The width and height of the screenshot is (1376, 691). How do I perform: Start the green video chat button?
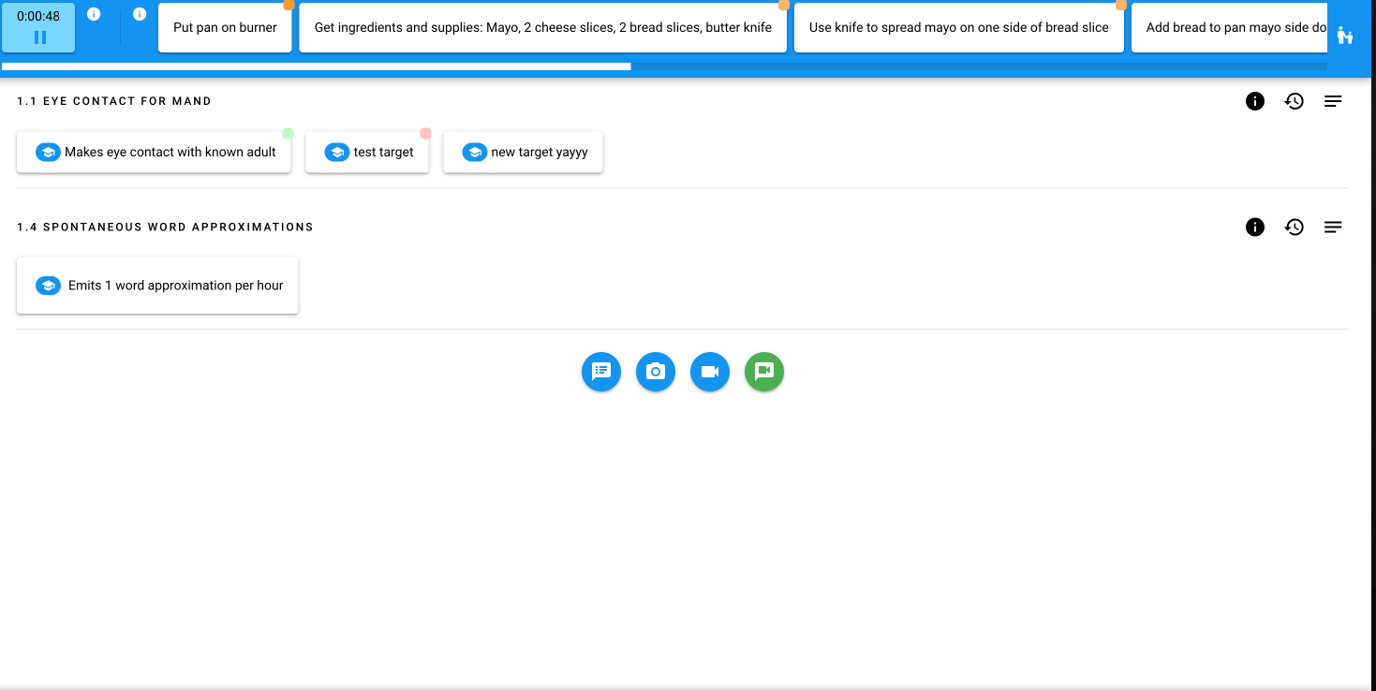coord(764,372)
